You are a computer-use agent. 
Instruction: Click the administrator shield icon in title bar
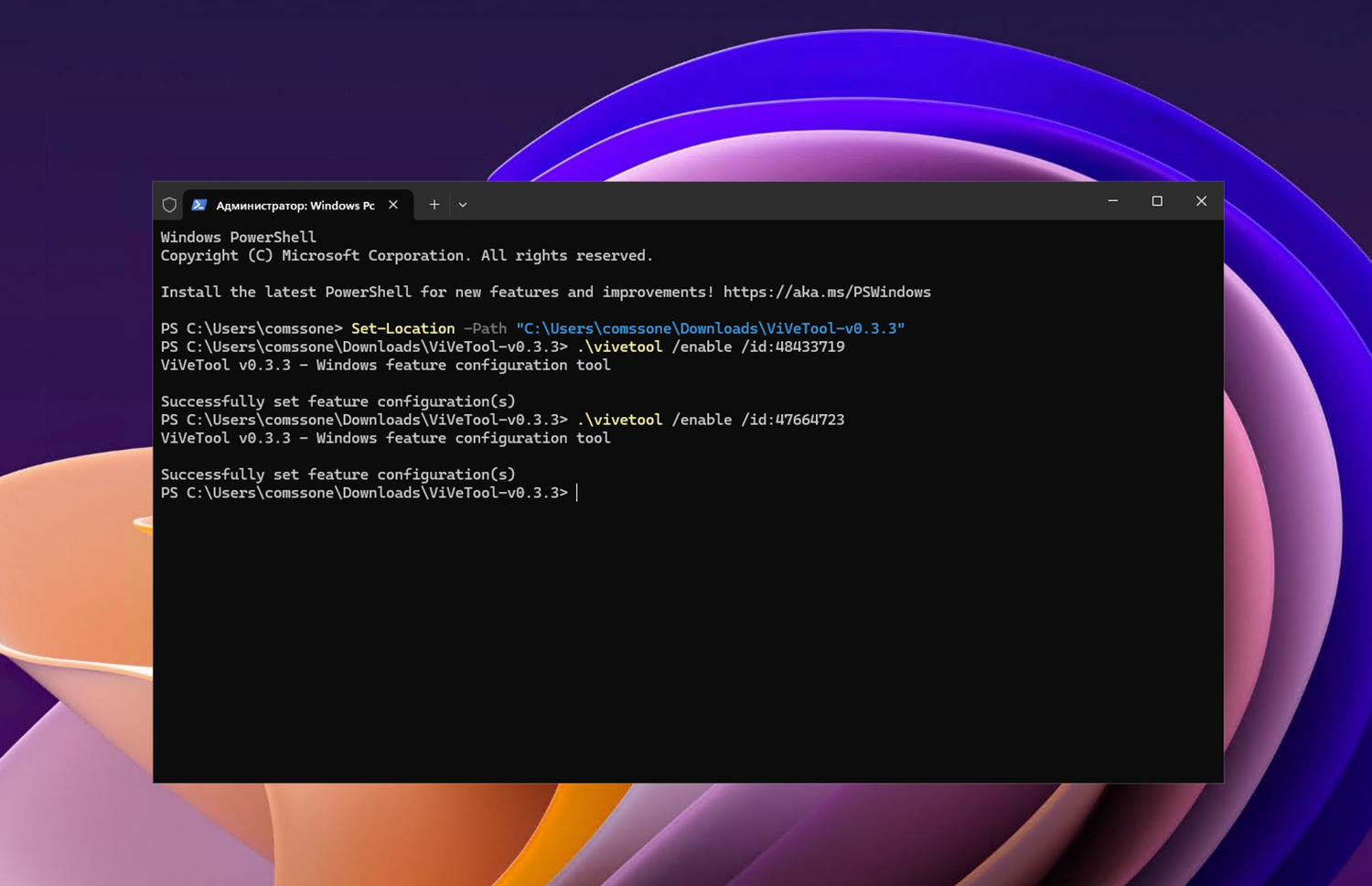click(x=169, y=205)
